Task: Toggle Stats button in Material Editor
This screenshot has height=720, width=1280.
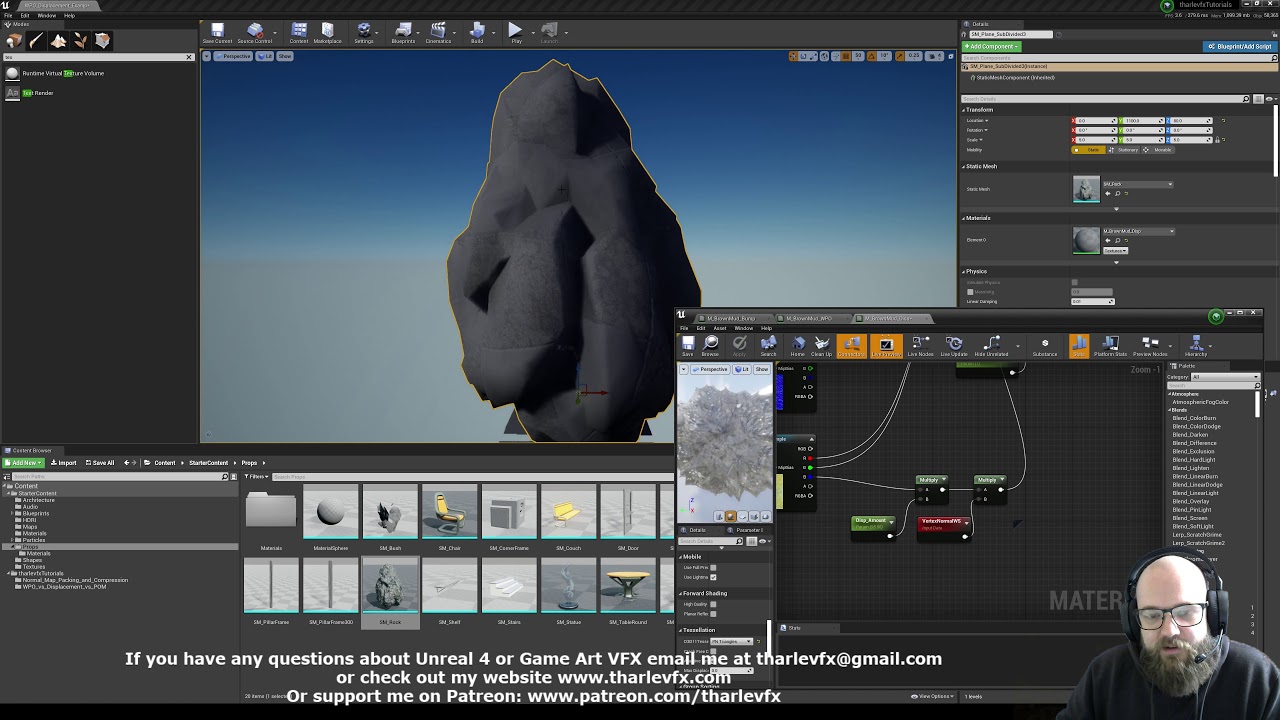Action: [1078, 347]
